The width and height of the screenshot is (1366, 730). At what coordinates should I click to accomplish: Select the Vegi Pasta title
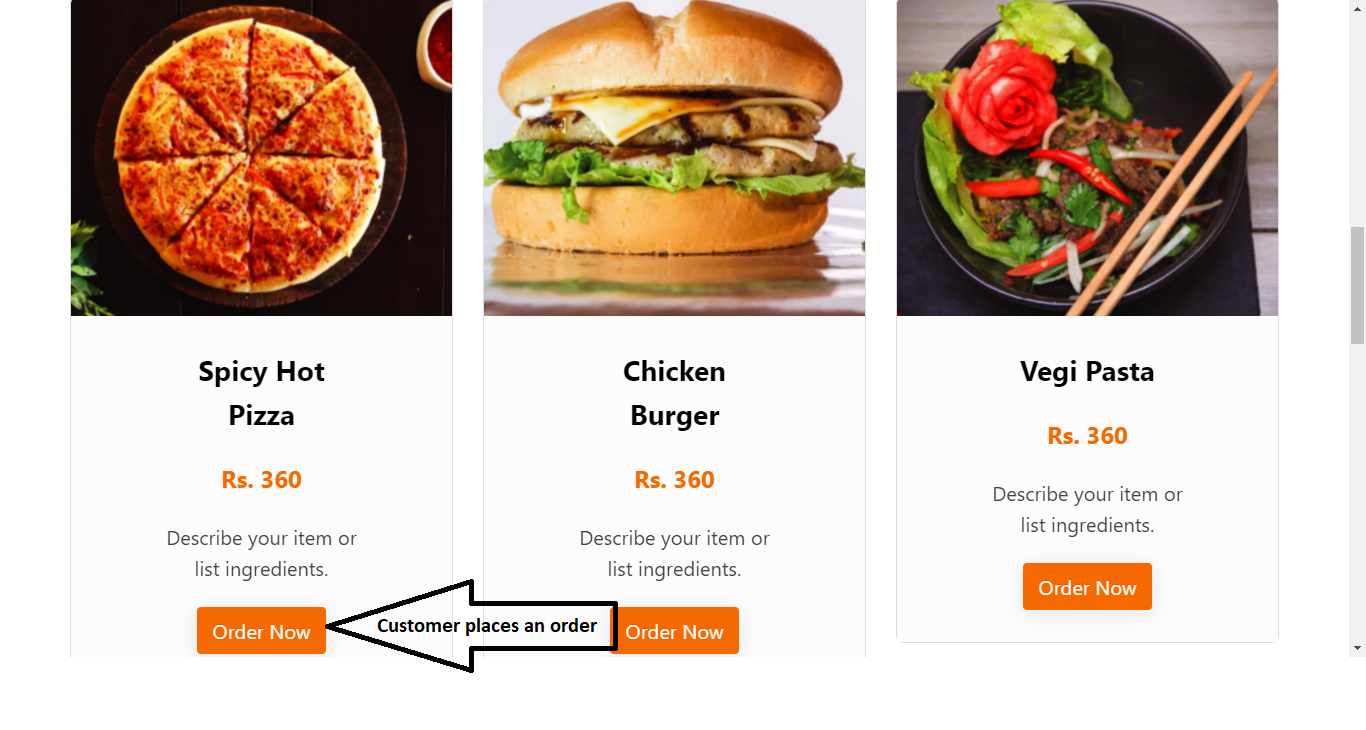point(1087,371)
